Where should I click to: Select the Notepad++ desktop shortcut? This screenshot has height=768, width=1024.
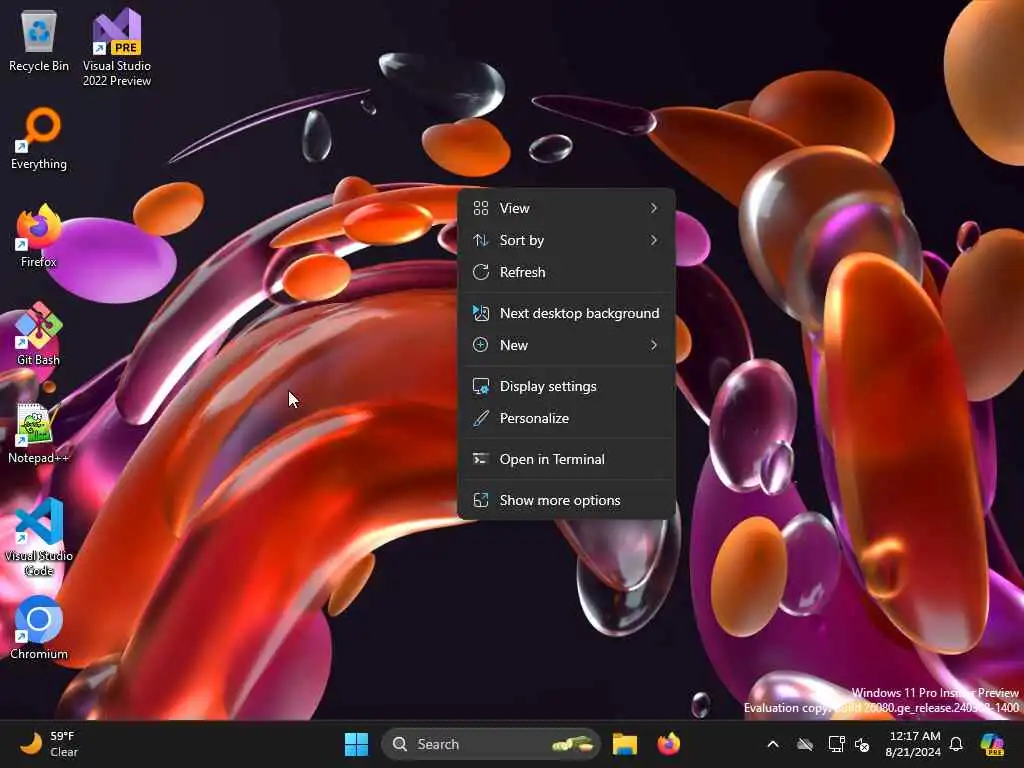tap(39, 433)
